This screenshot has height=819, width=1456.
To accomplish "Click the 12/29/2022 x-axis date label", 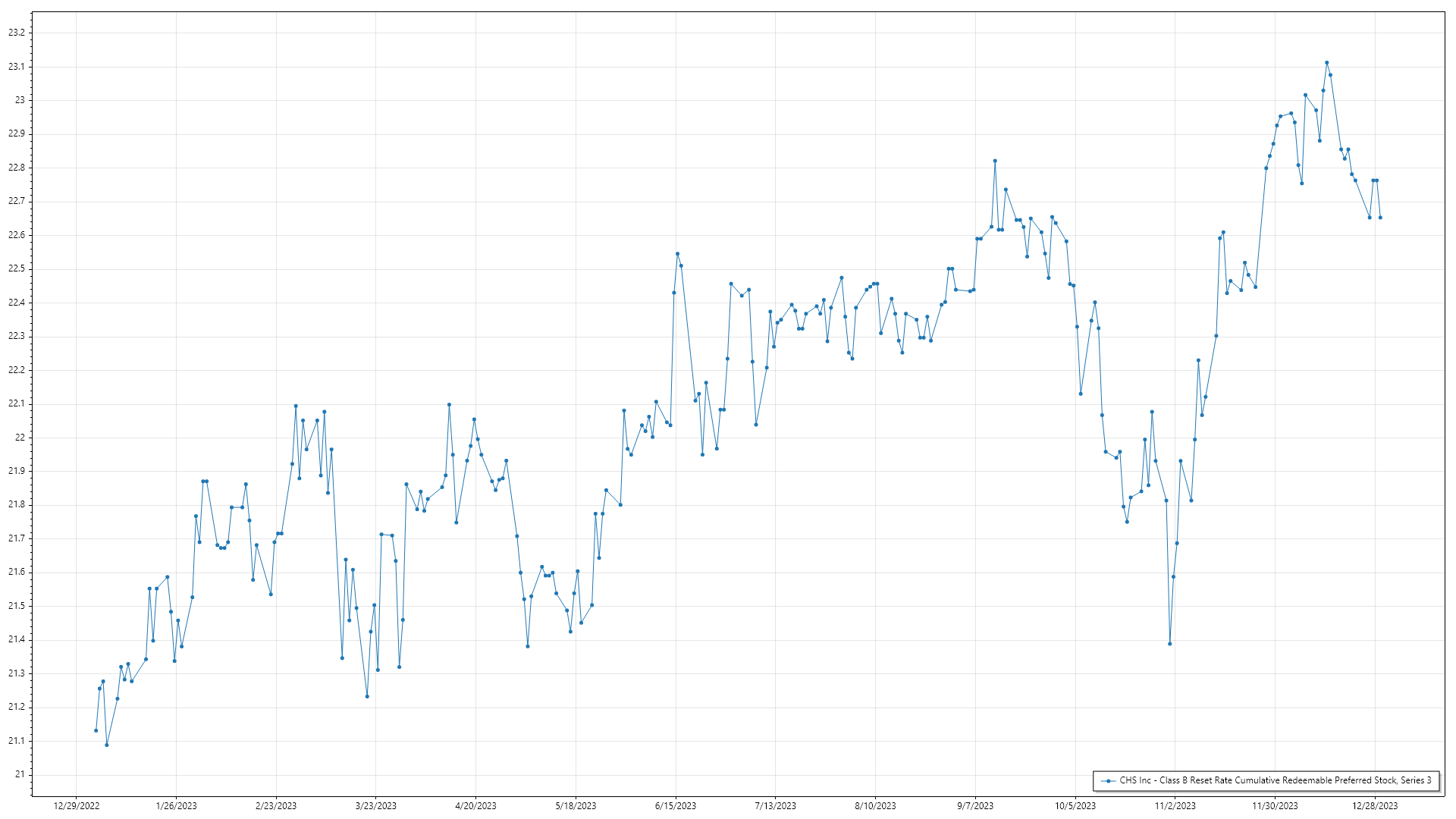I will [77, 806].
